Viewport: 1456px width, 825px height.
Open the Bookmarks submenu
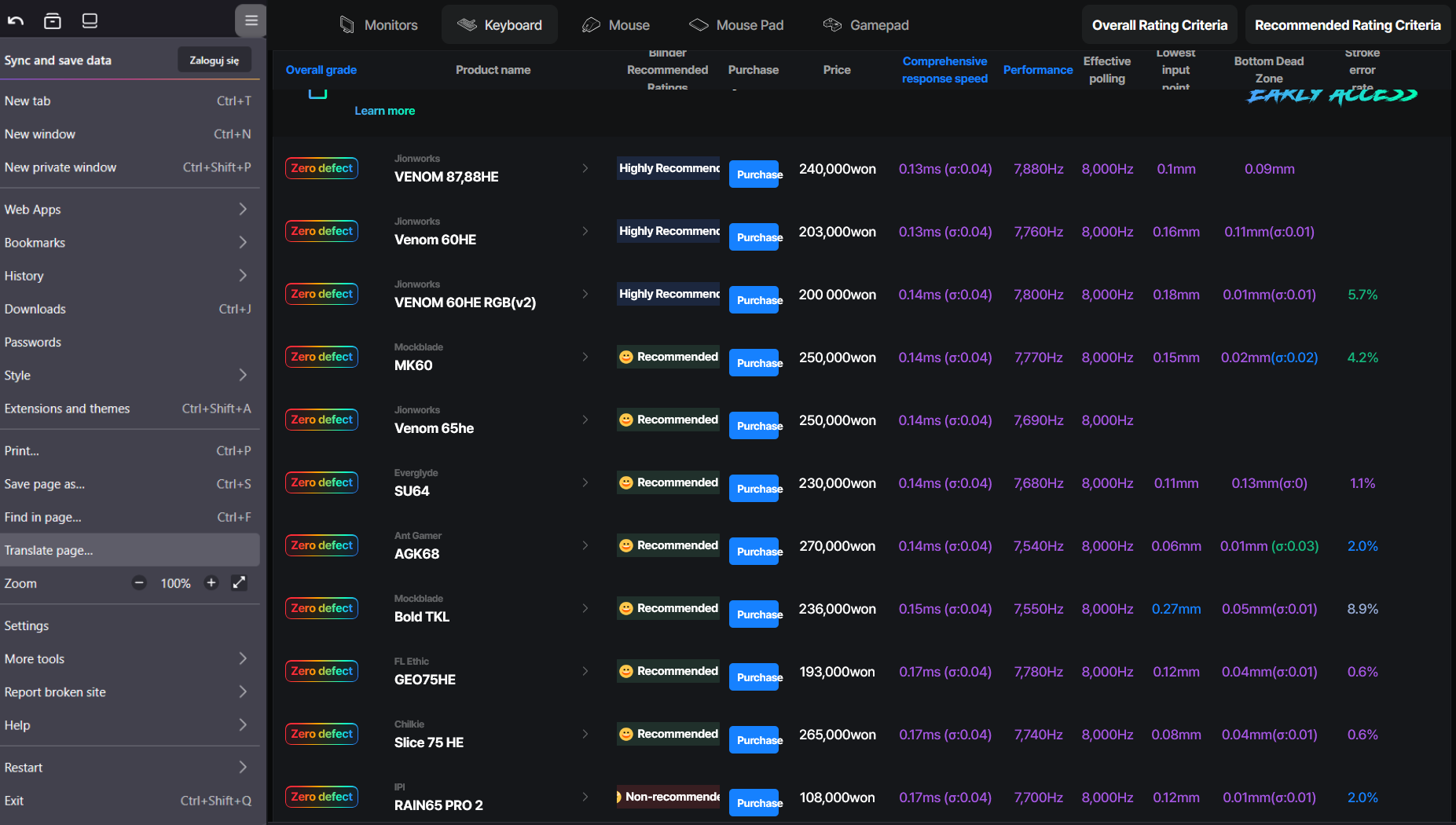click(x=130, y=242)
